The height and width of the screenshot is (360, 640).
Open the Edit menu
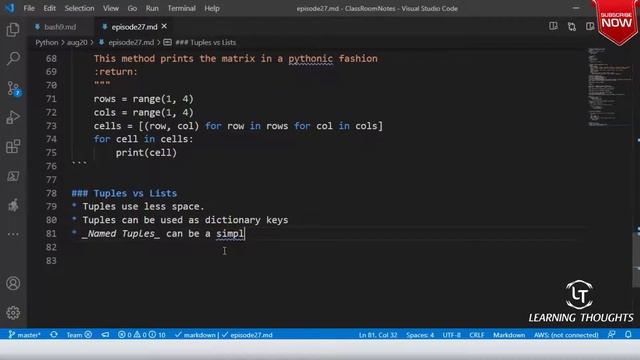coord(49,8)
